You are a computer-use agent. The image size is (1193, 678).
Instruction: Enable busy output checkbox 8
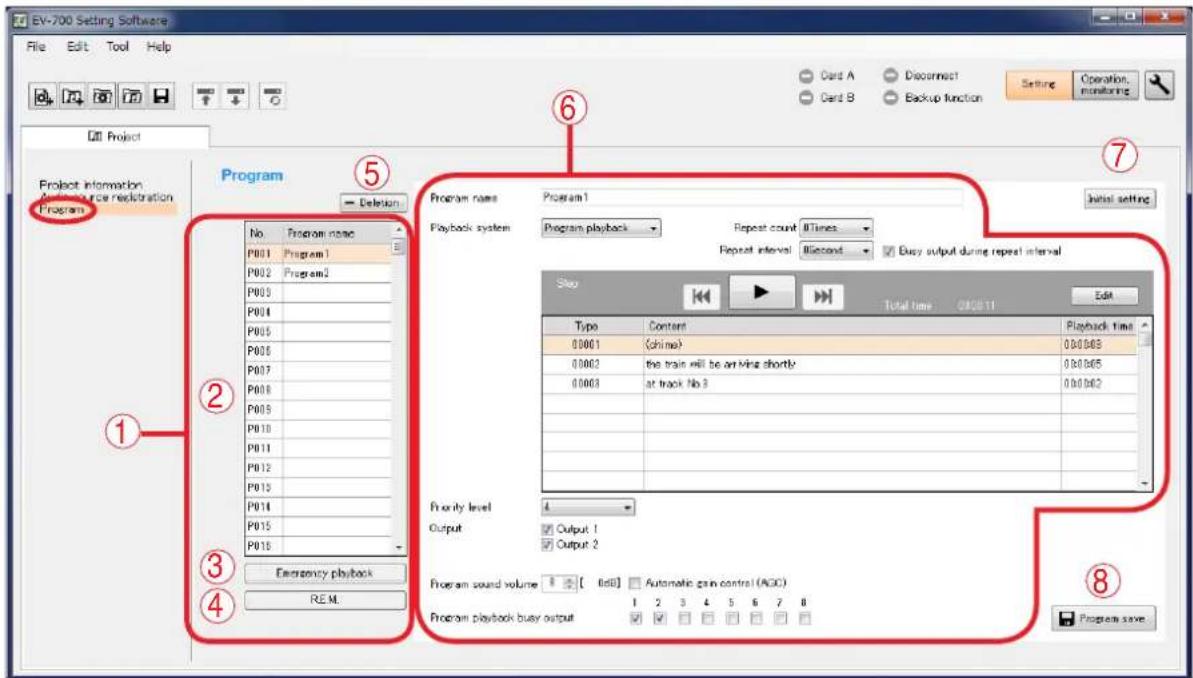[x=806, y=619]
